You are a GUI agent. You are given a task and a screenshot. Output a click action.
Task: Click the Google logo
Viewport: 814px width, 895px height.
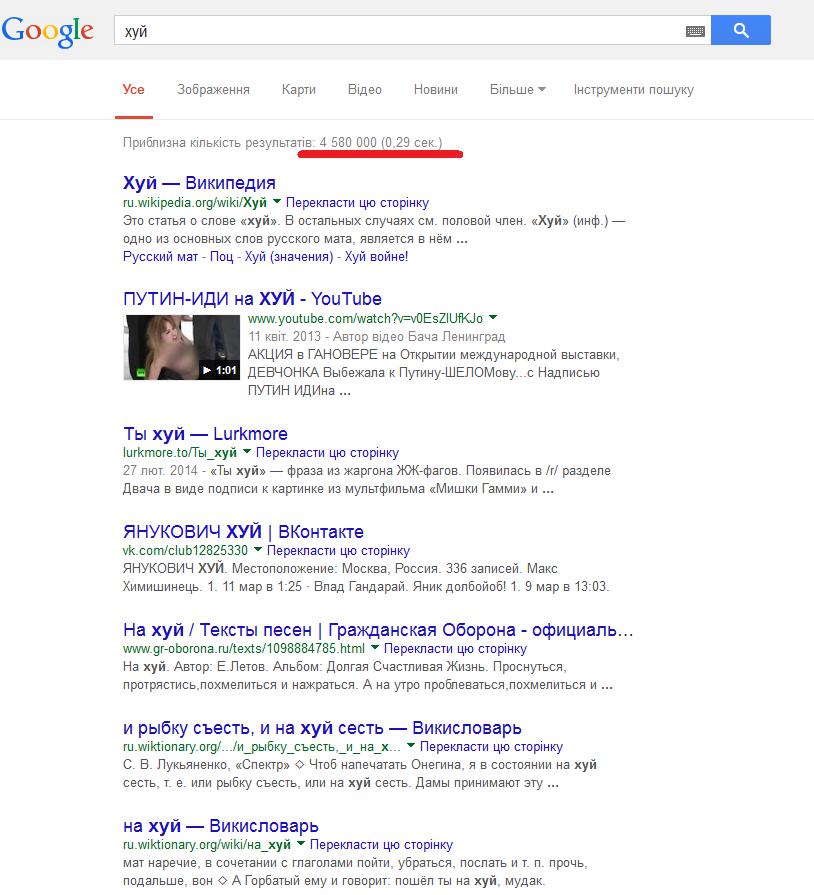click(47, 31)
